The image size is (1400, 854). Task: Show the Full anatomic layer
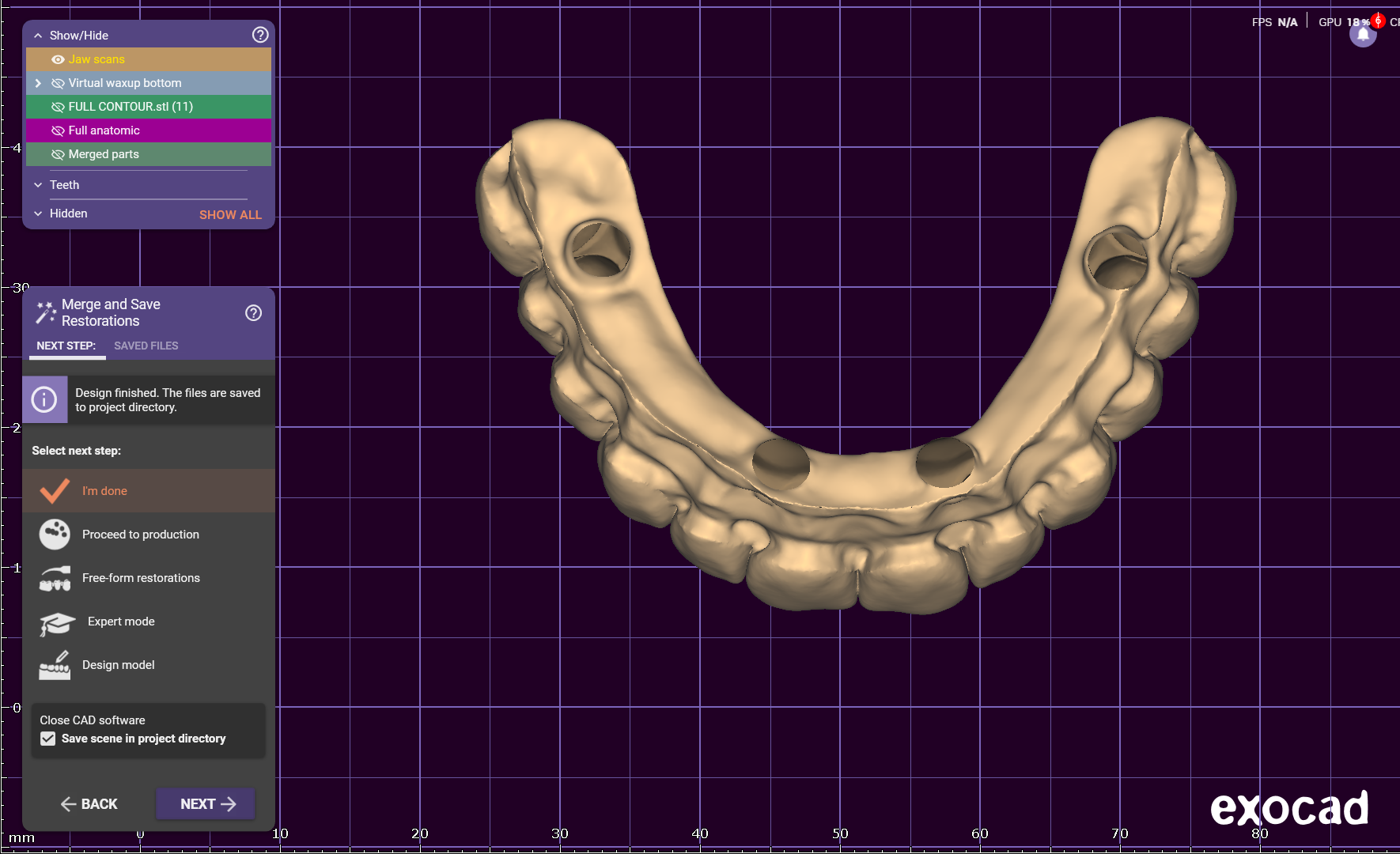(x=58, y=130)
